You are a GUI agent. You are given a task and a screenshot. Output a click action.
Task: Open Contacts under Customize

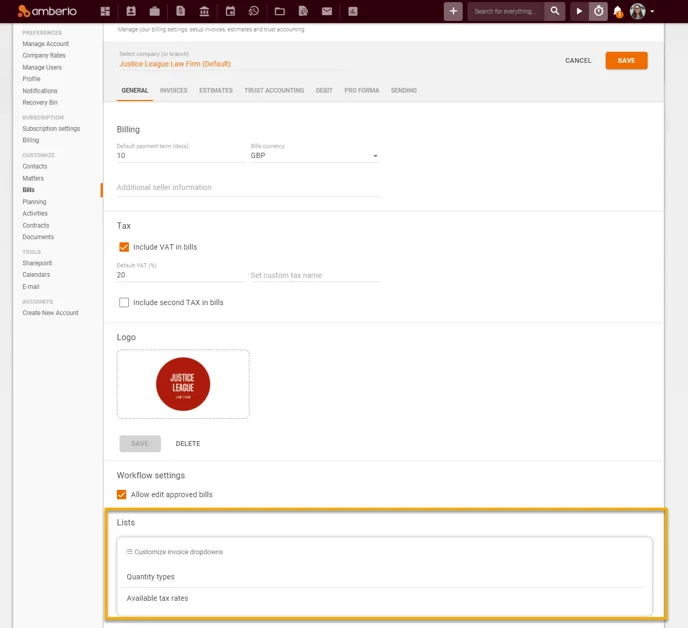click(x=35, y=166)
